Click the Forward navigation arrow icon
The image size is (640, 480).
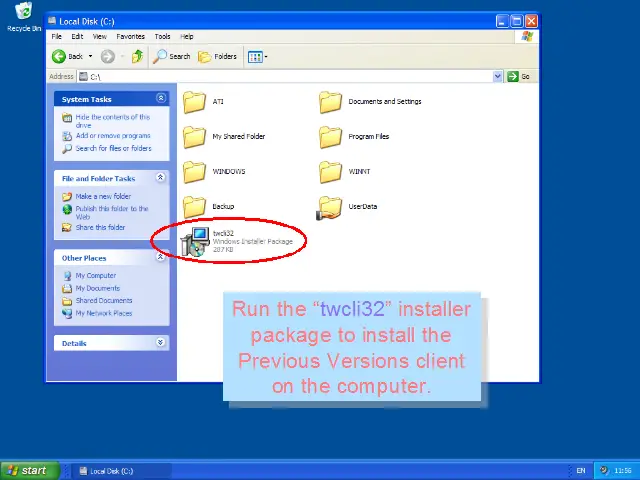coord(108,56)
